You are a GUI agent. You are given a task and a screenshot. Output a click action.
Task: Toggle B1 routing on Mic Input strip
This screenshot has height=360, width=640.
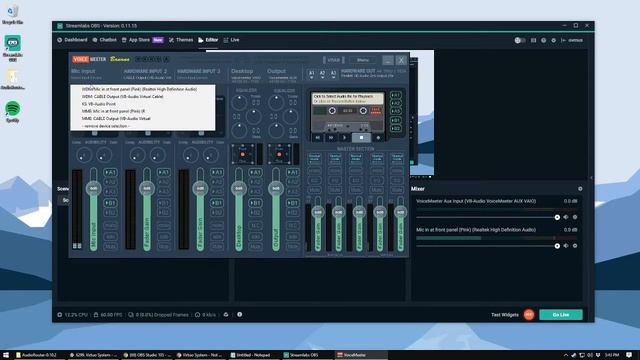point(110,203)
